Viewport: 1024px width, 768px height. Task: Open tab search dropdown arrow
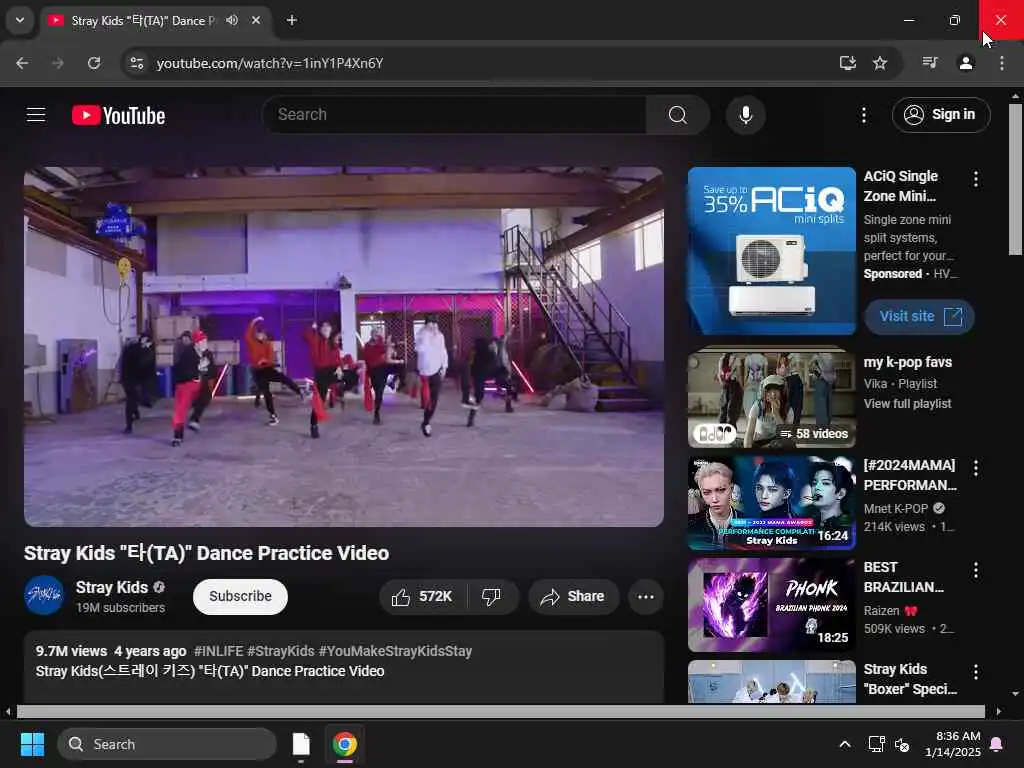(20, 20)
